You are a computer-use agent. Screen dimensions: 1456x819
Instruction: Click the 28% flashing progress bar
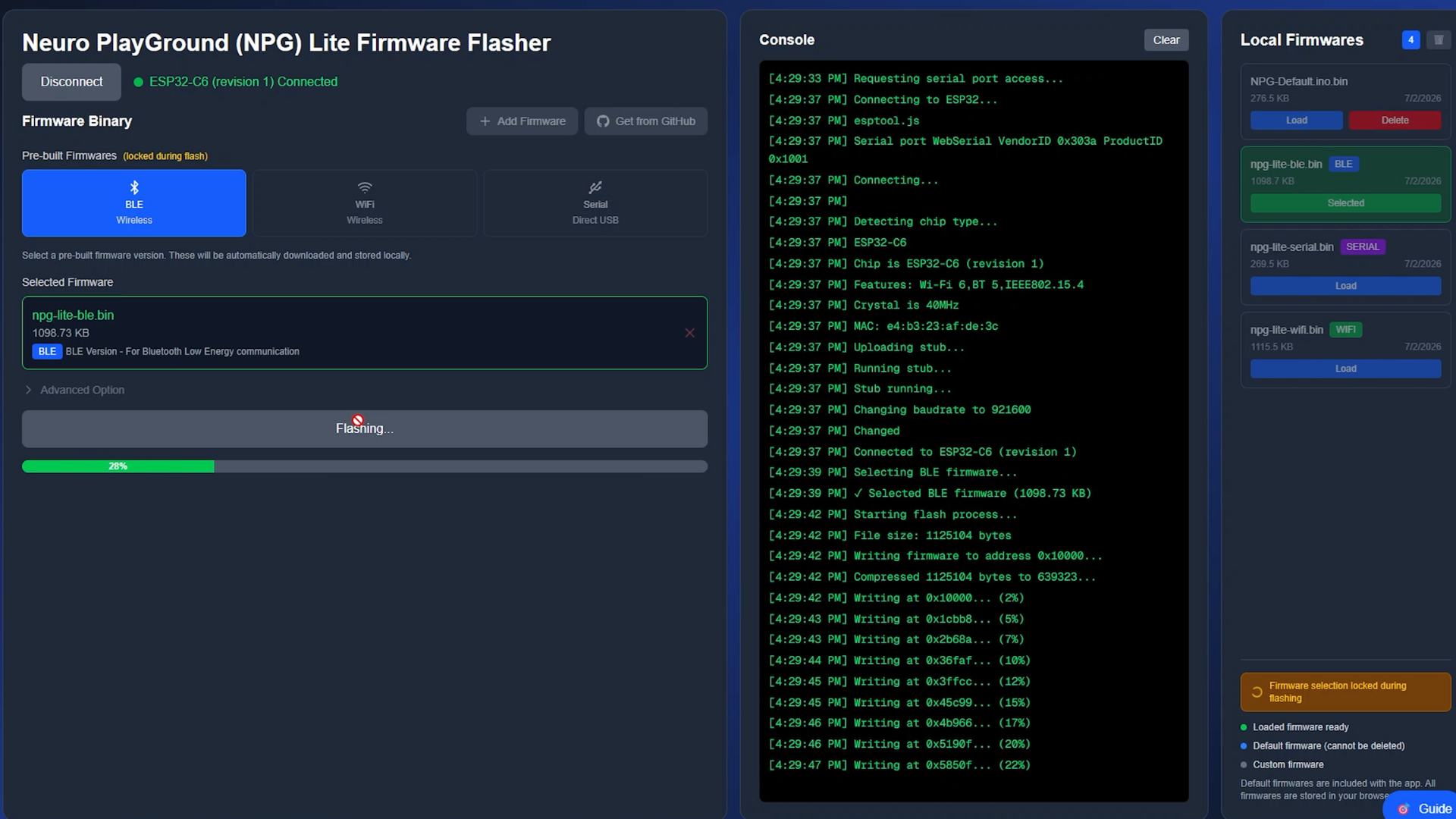click(x=365, y=466)
